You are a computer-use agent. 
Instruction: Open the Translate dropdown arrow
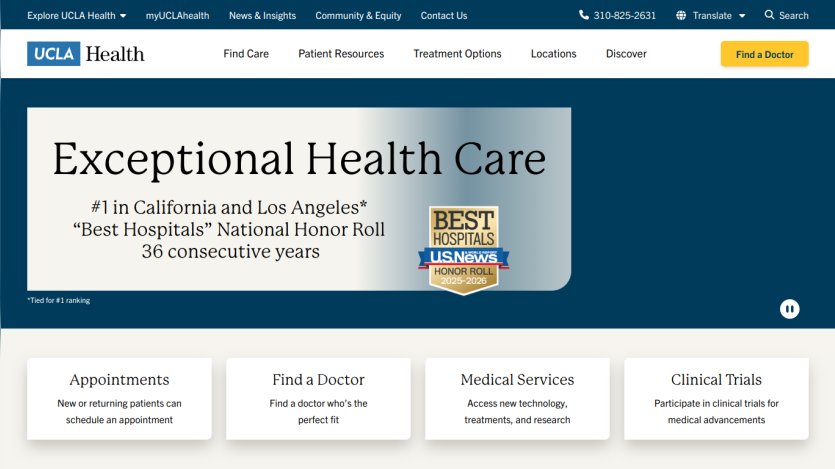(742, 16)
